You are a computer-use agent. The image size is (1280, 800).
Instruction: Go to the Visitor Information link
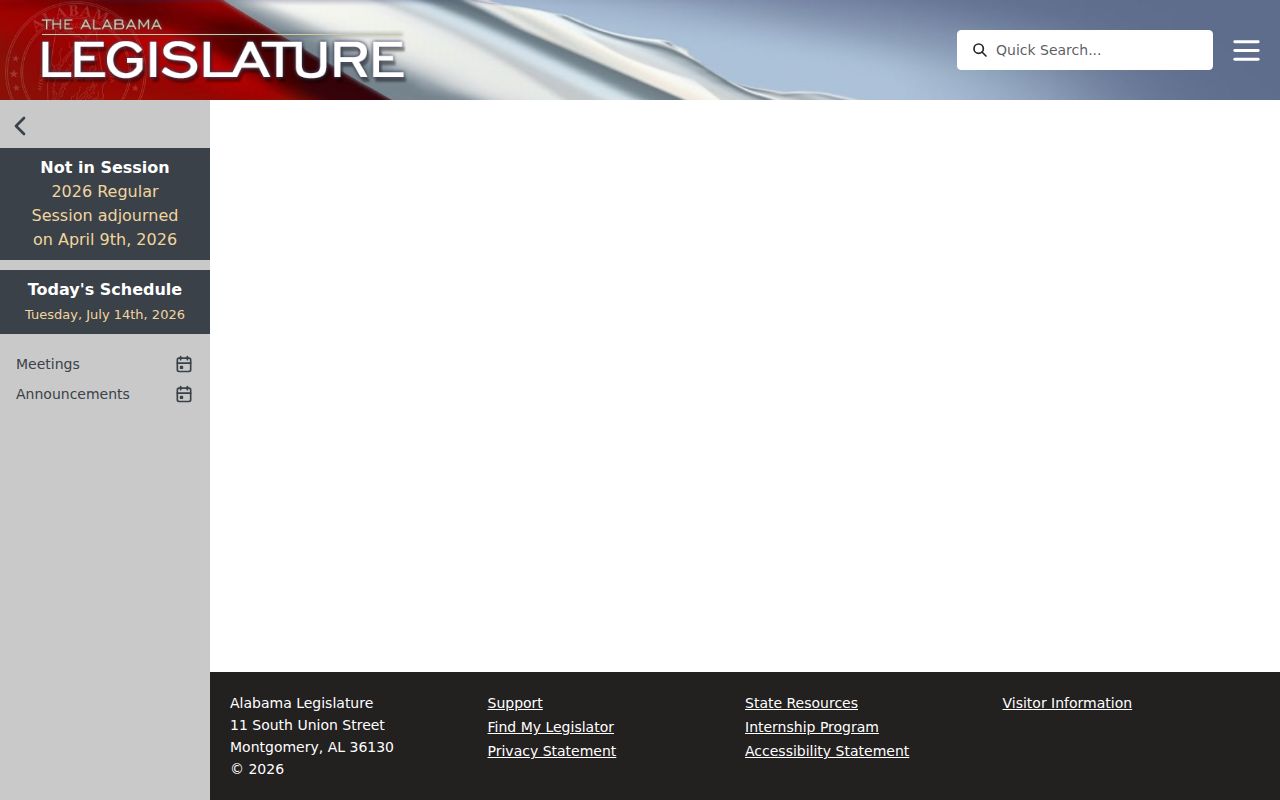(x=1067, y=703)
